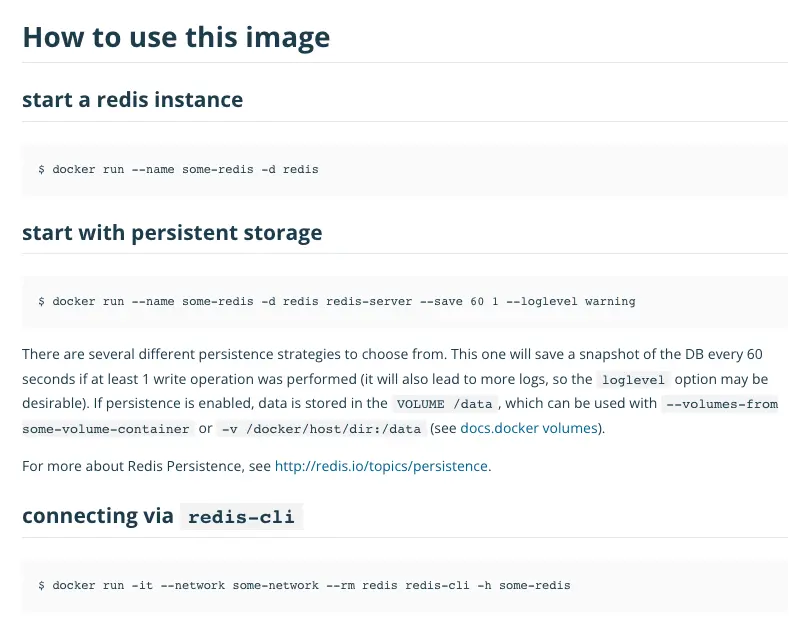The height and width of the screenshot is (622, 812).
Task: Open the docs.docker volumes link
Action: coord(530,428)
